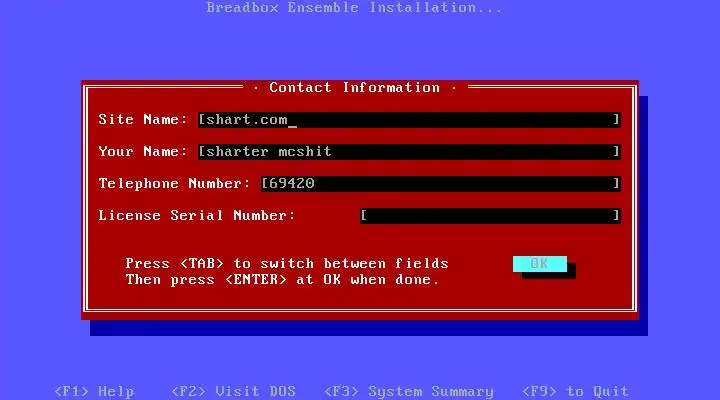Click the Then press ENTER instruction line

[282, 280]
